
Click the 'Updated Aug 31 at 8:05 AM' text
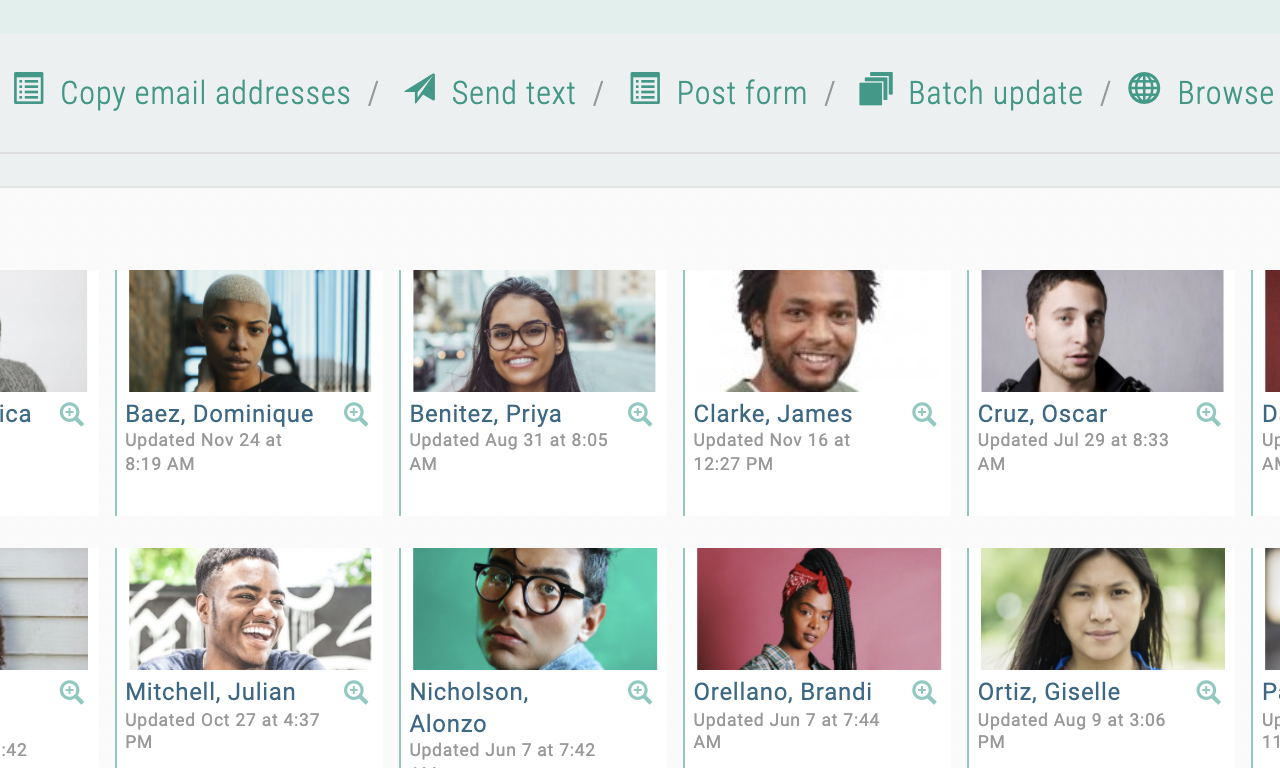pos(509,452)
